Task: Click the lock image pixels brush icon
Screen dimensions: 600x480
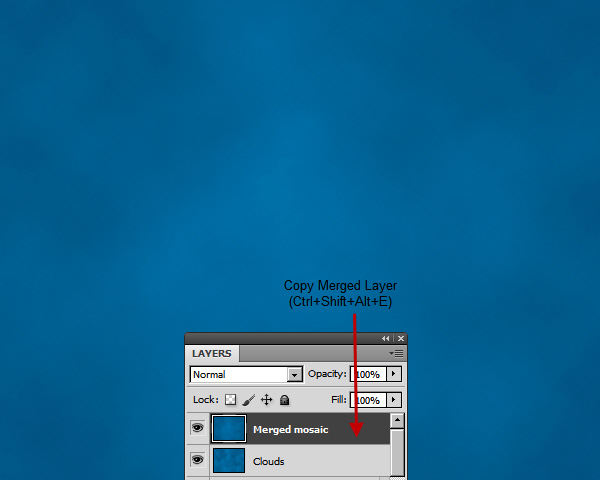Action: 249,400
